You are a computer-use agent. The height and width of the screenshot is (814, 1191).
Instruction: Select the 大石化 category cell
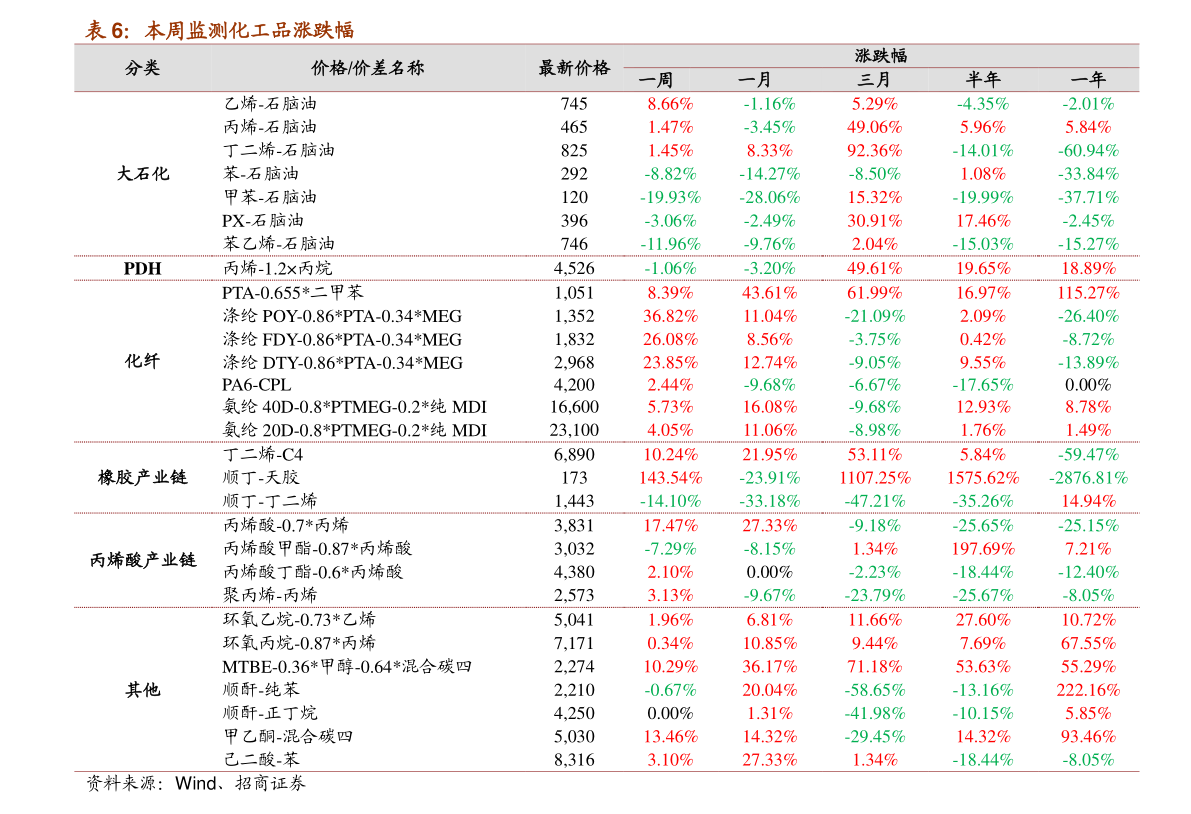click(x=143, y=174)
